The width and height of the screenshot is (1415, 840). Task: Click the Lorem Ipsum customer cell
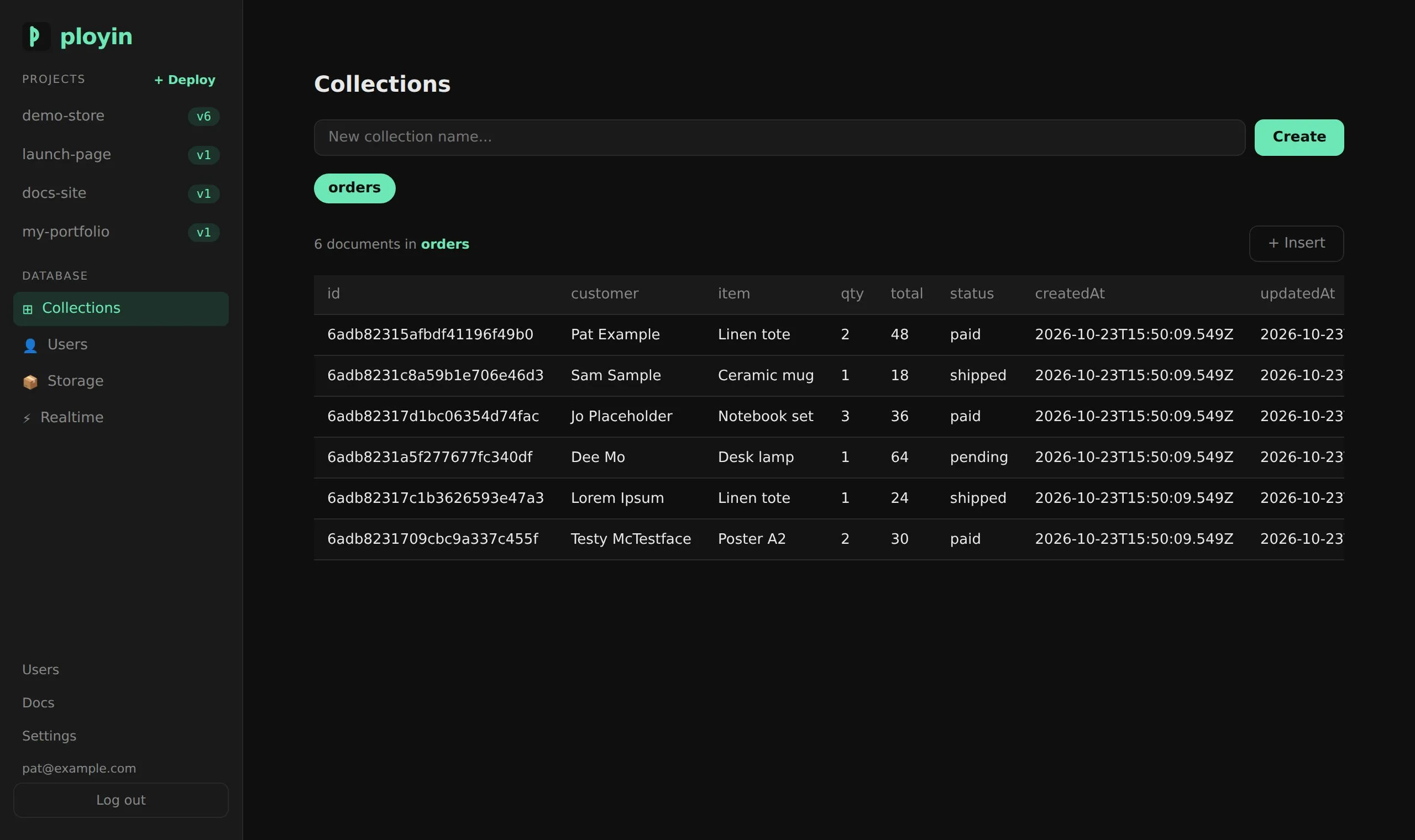click(x=617, y=498)
